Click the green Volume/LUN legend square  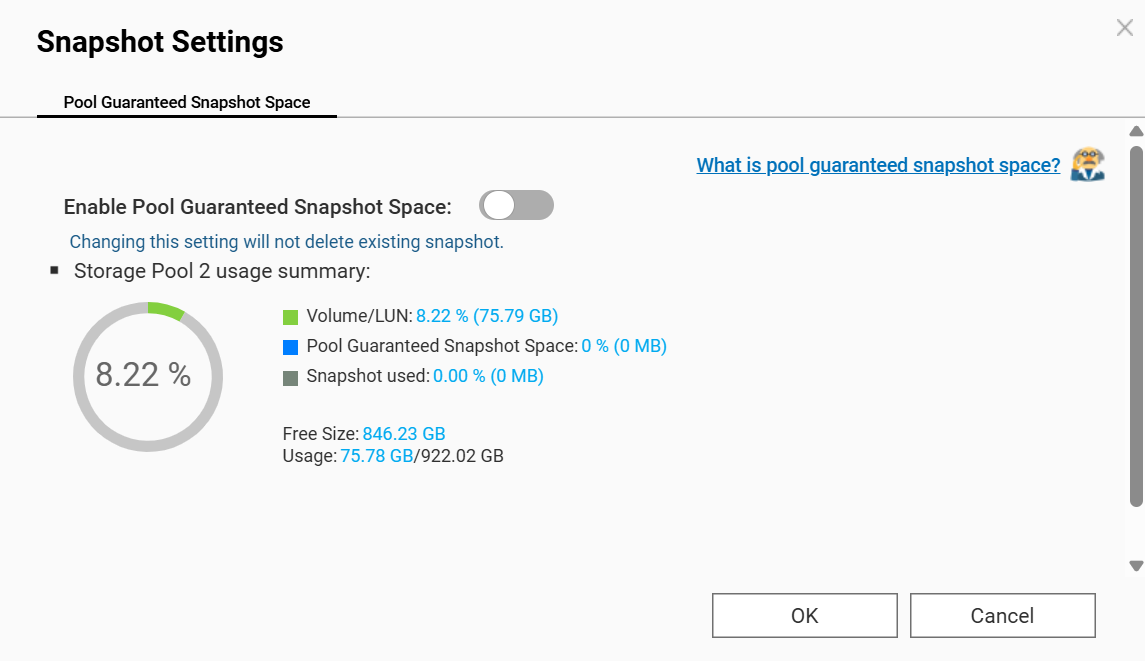(291, 317)
